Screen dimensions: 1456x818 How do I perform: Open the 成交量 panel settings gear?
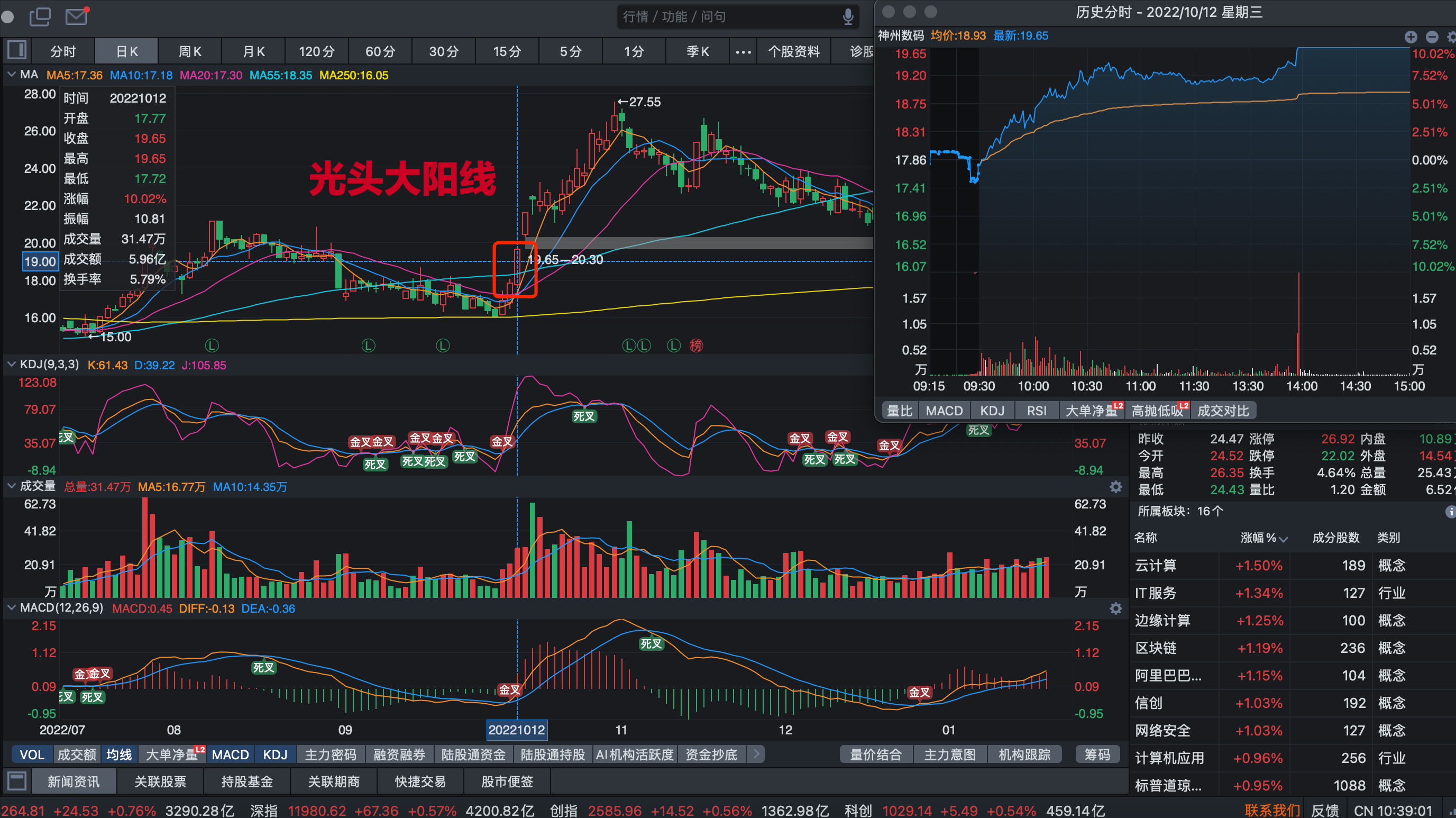click(x=1115, y=487)
